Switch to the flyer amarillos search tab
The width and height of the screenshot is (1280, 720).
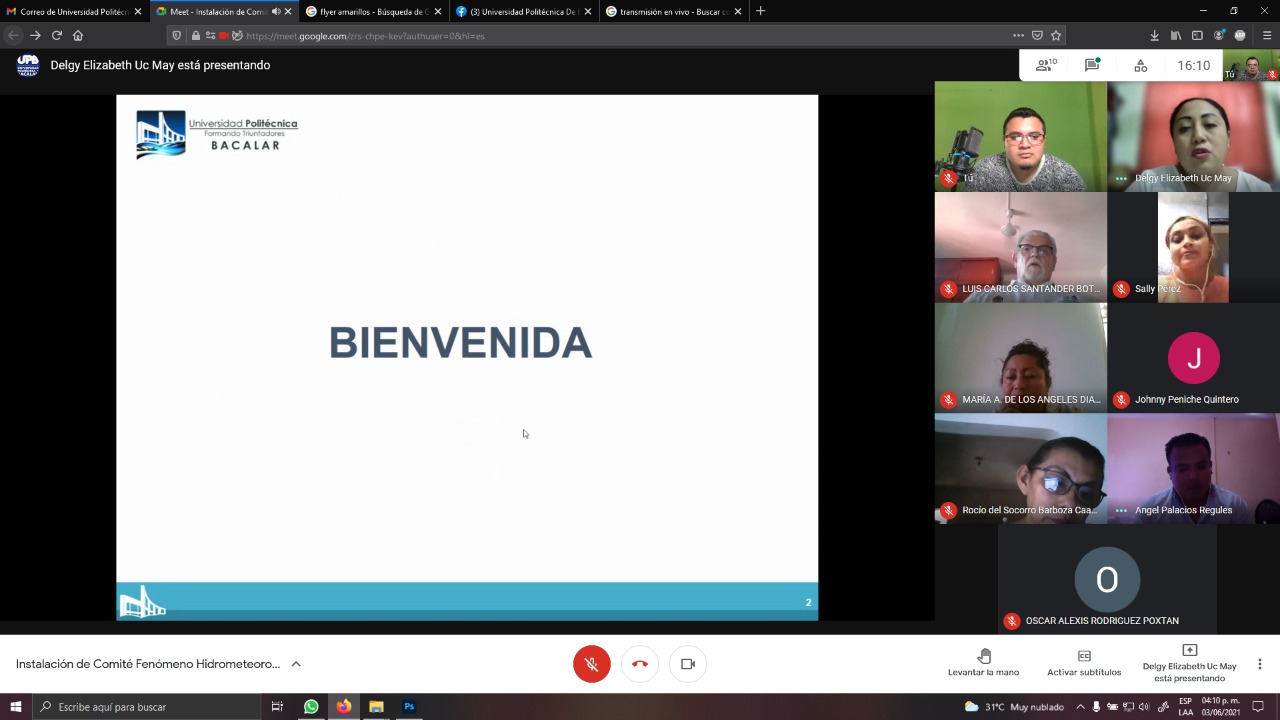point(374,11)
